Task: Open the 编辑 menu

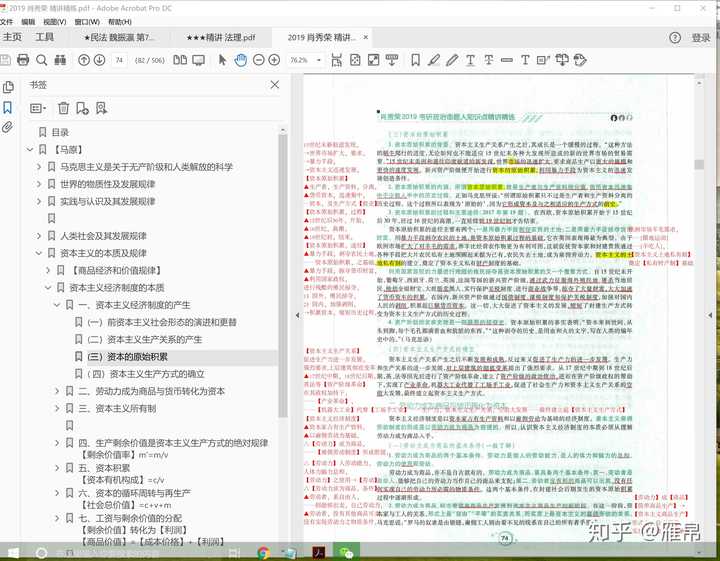Action: [x=27, y=20]
